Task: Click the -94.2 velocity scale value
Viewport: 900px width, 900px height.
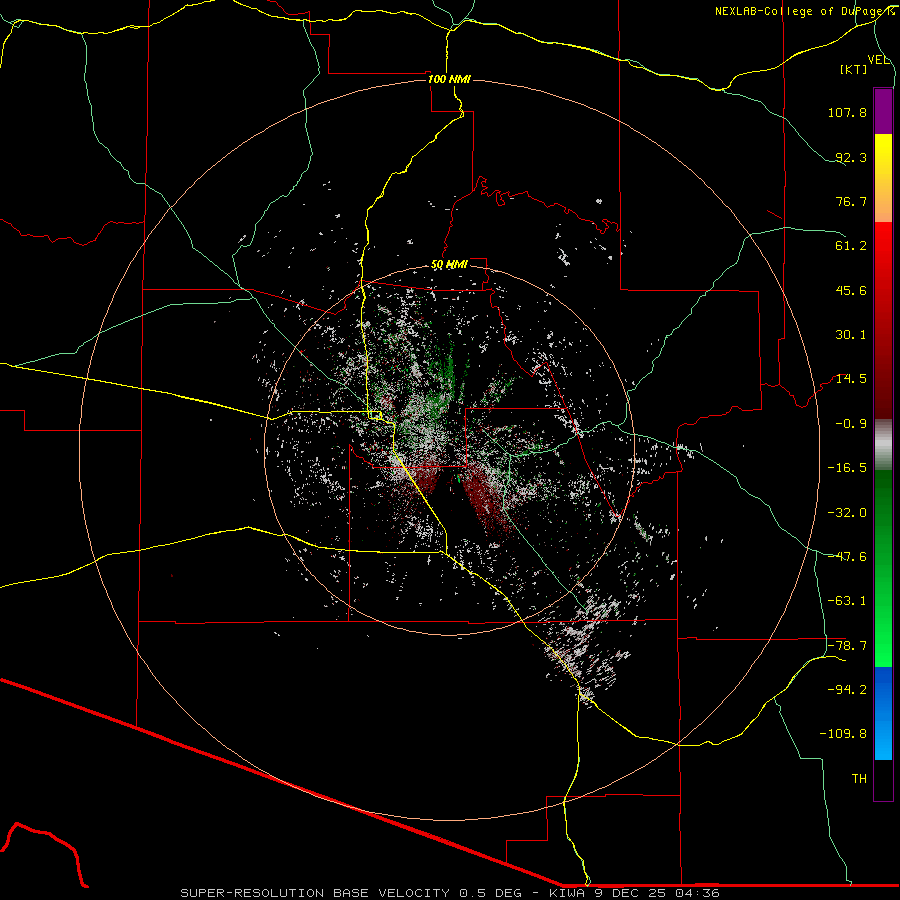Action: coord(847,690)
